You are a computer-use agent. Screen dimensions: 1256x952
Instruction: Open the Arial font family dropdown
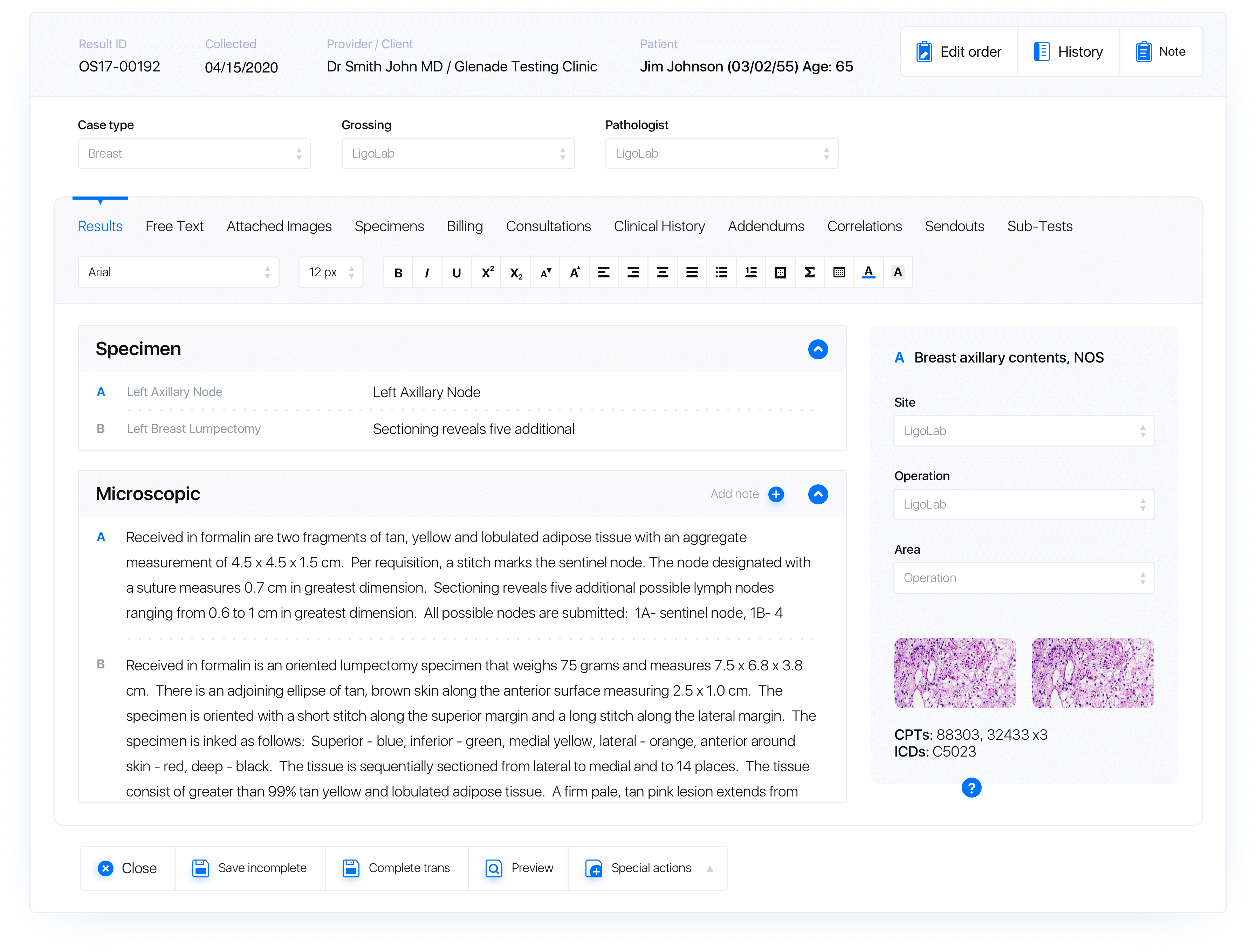tap(178, 273)
